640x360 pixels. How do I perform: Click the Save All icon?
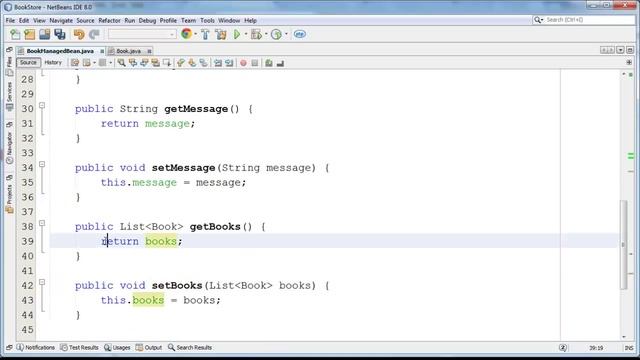(x=60, y=34)
